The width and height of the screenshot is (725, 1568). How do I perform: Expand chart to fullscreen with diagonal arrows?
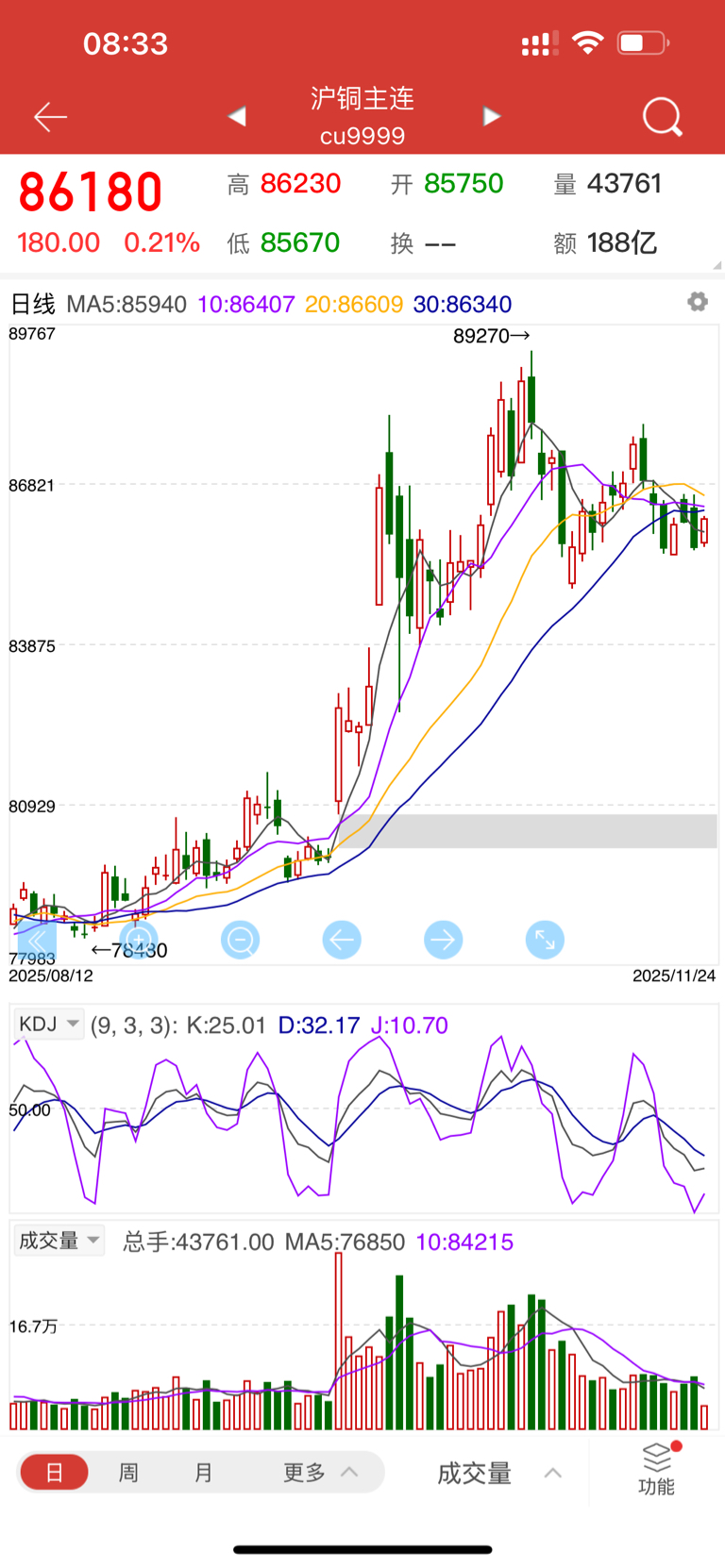pos(545,940)
